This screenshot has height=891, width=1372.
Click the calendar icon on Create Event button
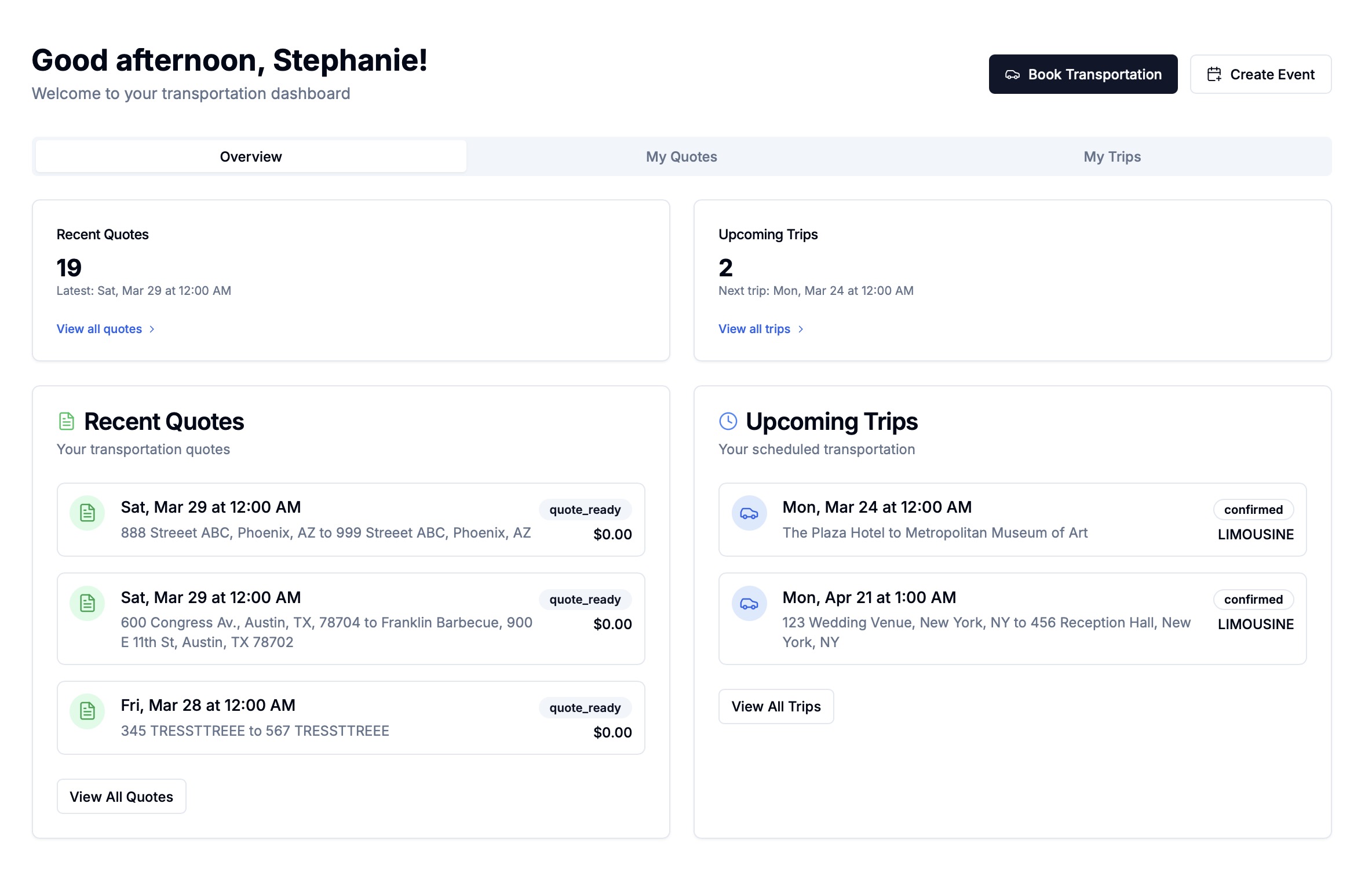(1215, 74)
